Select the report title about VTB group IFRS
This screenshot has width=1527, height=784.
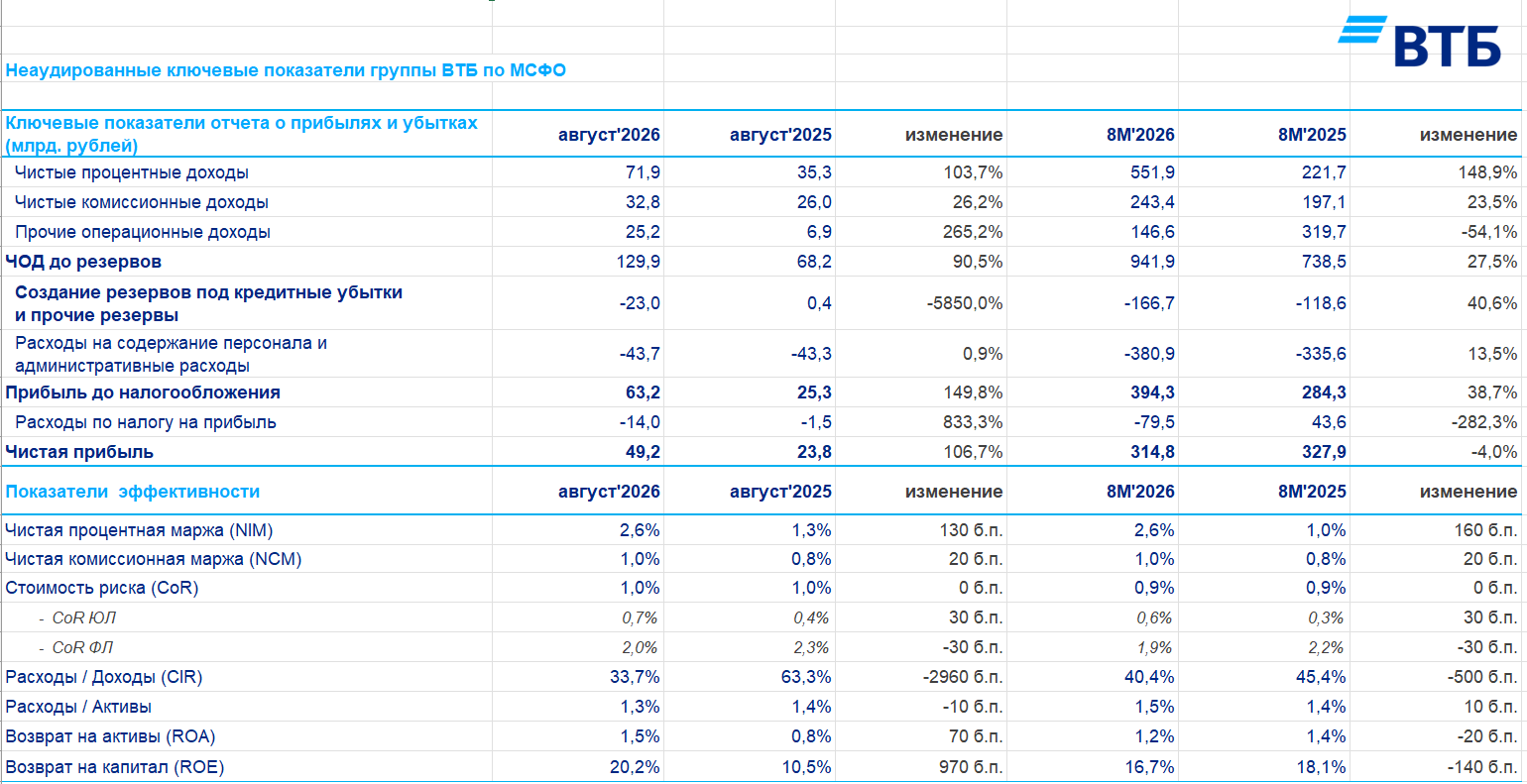click(286, 70)
